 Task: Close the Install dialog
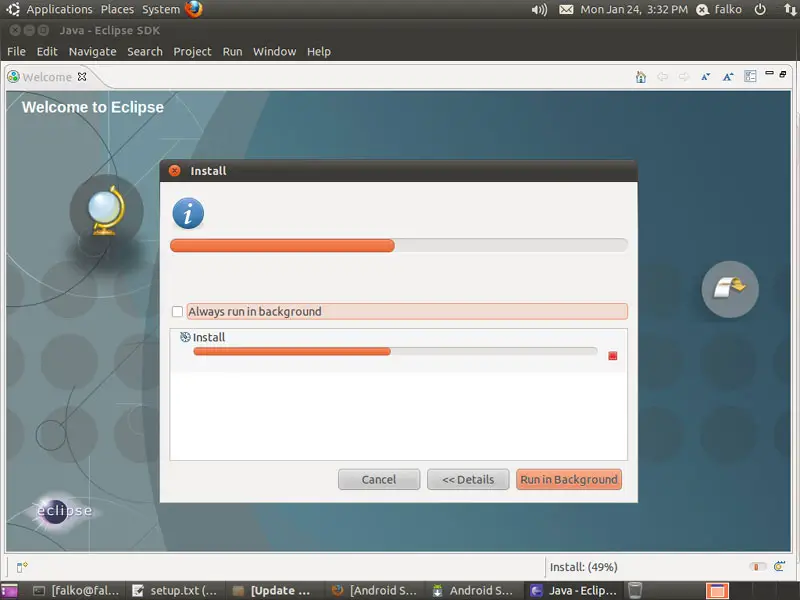pyautogui.click(x=174, y=170)
